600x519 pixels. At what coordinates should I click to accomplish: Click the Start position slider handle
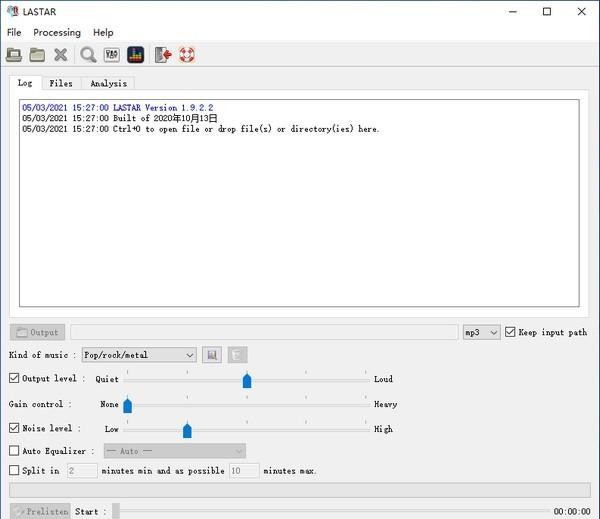pos(116,511)
